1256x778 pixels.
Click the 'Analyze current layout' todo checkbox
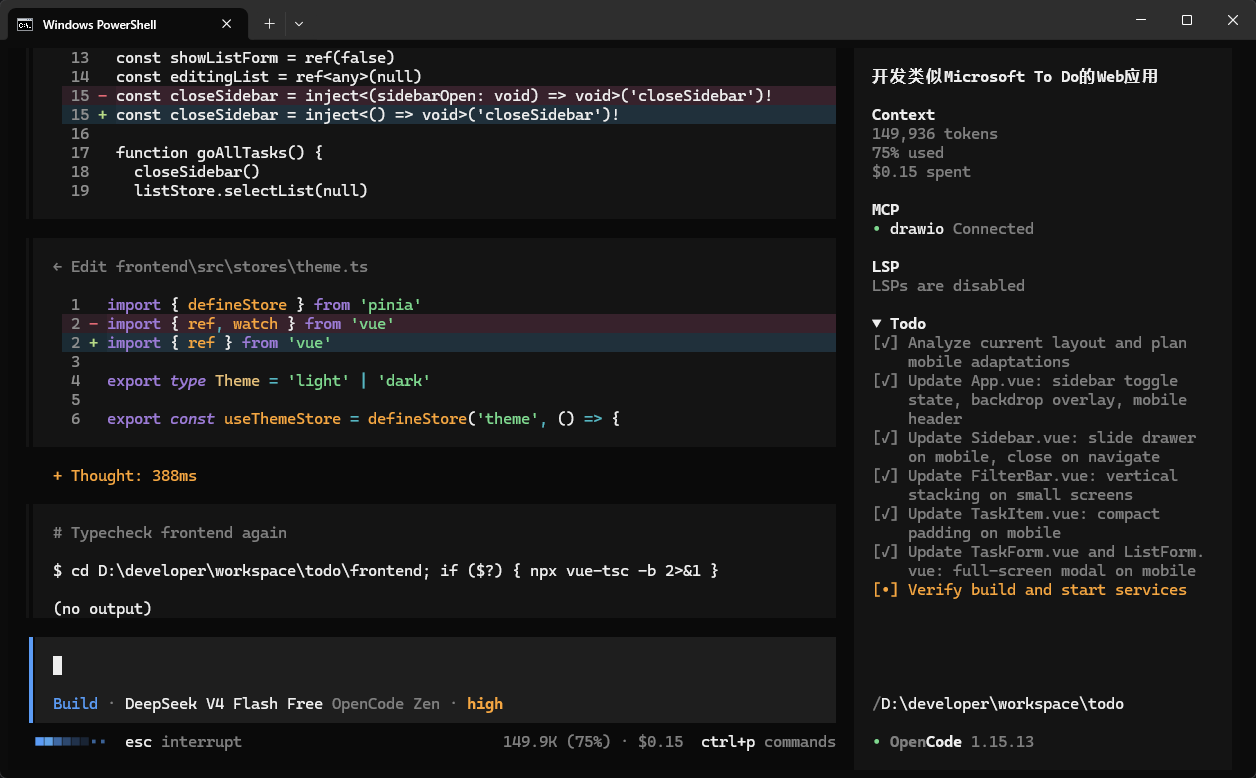coord(885,343)
